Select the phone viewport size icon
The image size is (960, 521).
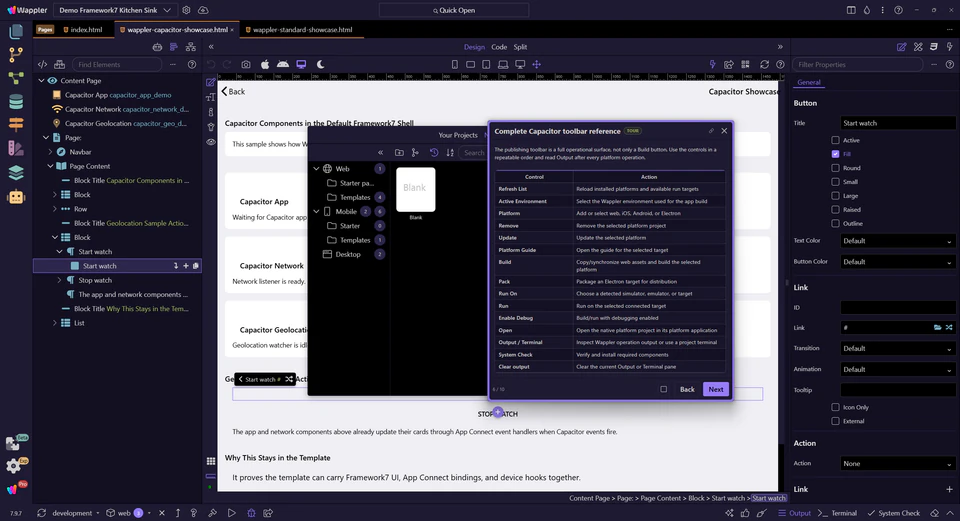tap(454, 64)
